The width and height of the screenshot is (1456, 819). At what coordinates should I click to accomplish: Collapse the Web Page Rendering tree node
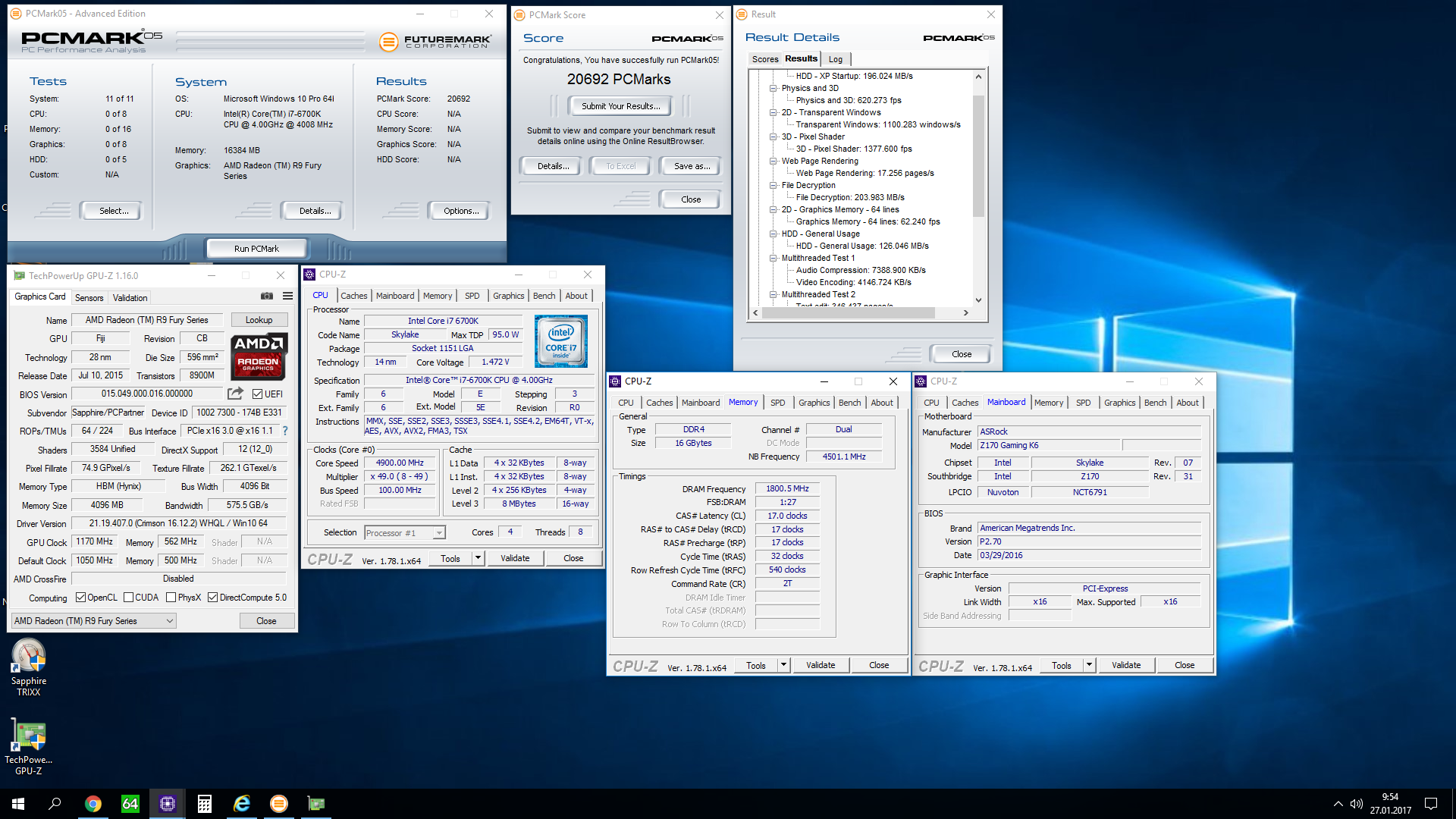773,162
